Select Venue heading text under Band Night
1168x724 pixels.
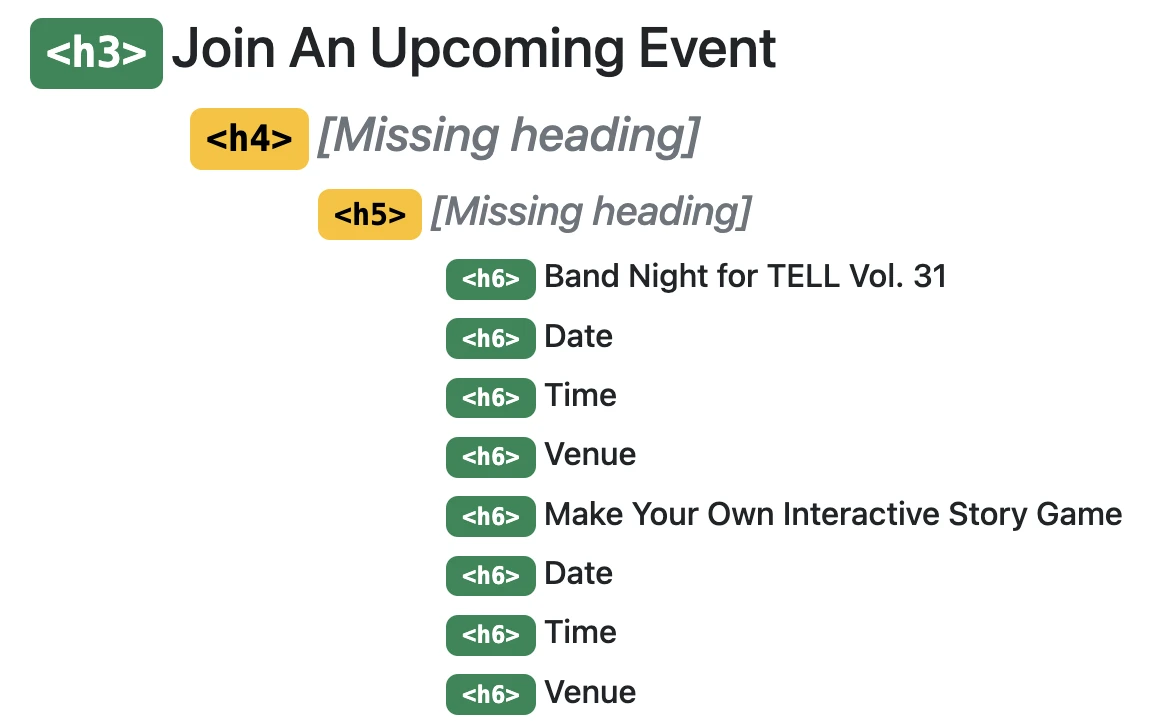[x=590, y=455]
